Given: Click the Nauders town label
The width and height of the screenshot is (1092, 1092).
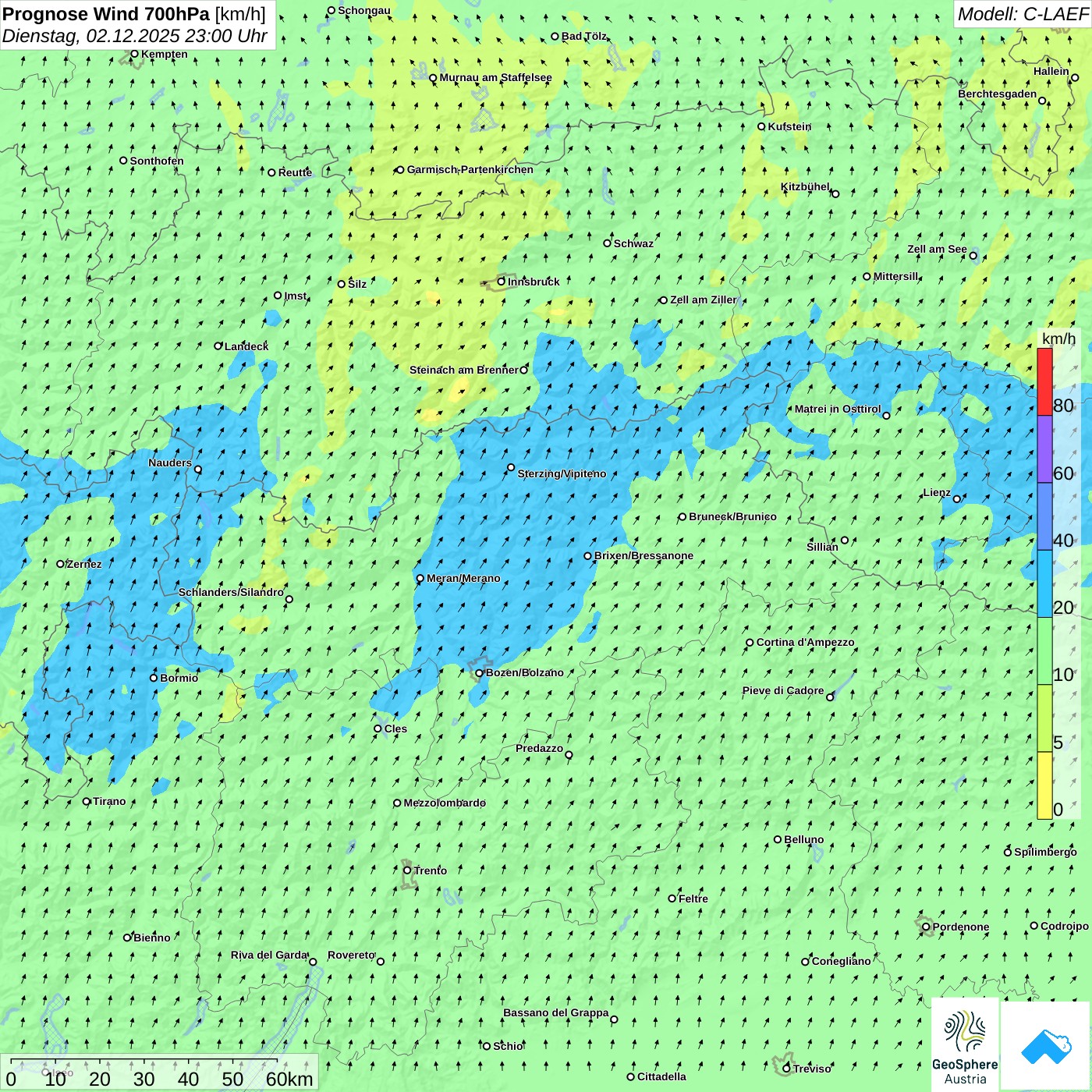Looking at the screenshot, I should [x=170, y=463].
